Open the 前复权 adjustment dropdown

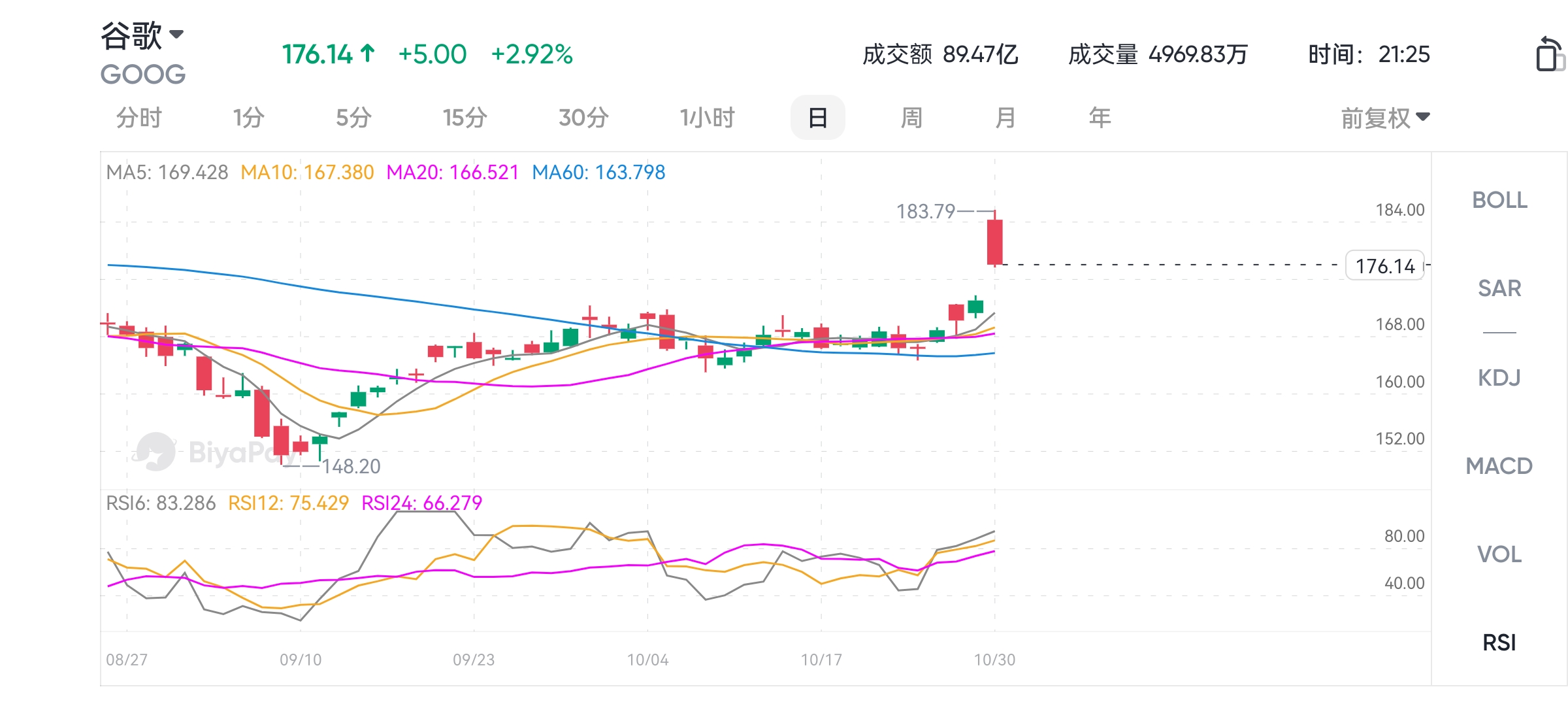click(x=1385, y=118)
